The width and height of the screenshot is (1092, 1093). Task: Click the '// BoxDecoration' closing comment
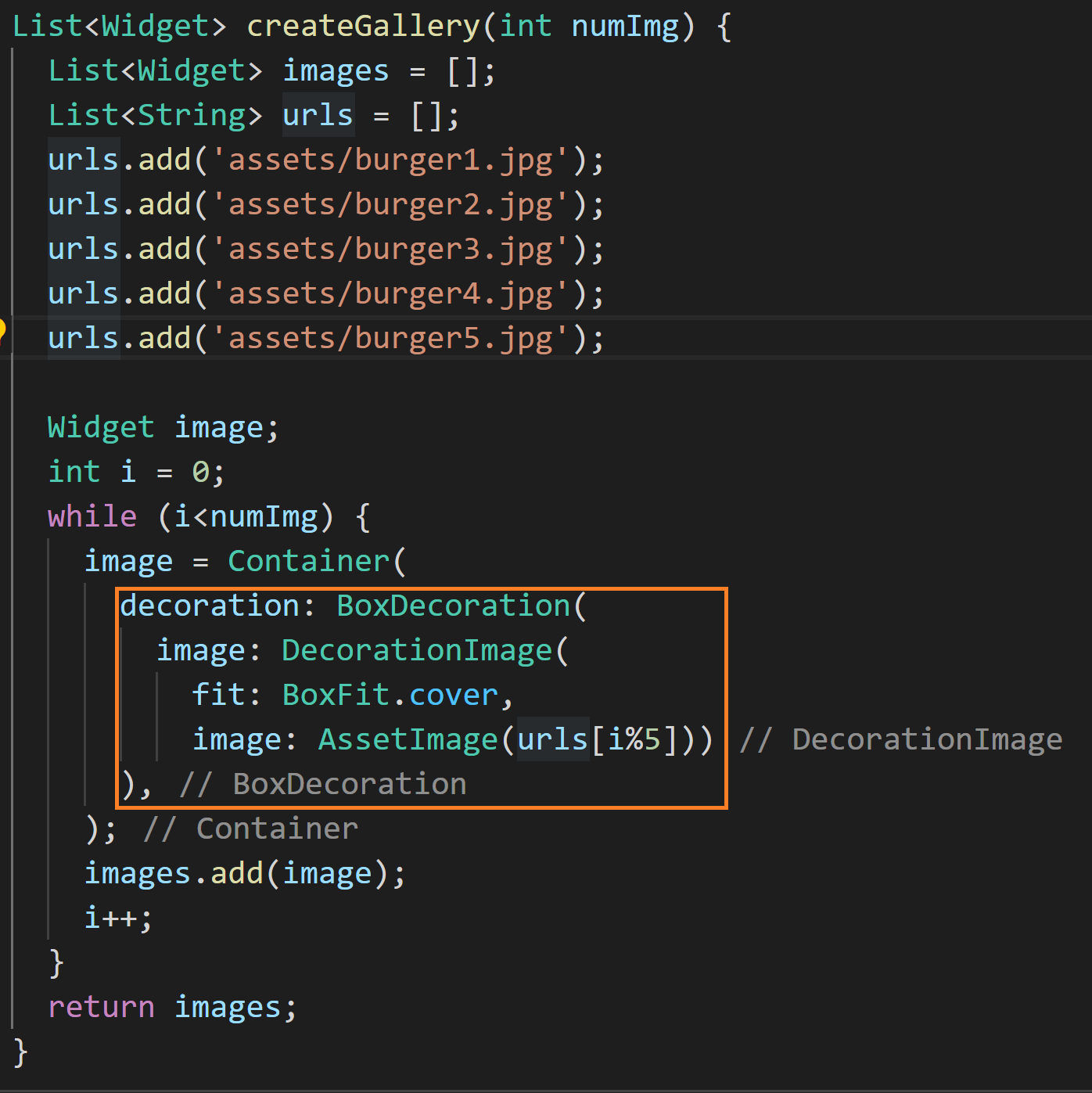(323, 785)
